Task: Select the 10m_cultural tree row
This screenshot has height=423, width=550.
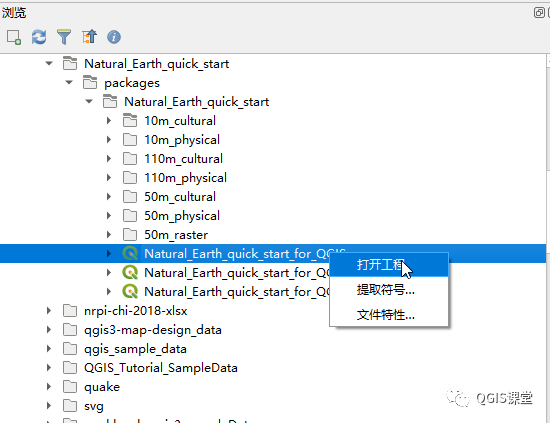Action: (273, 121)
